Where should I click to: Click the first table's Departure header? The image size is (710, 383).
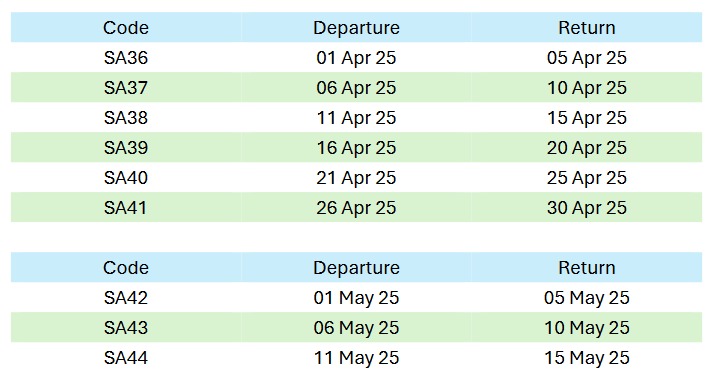[356, 28]
